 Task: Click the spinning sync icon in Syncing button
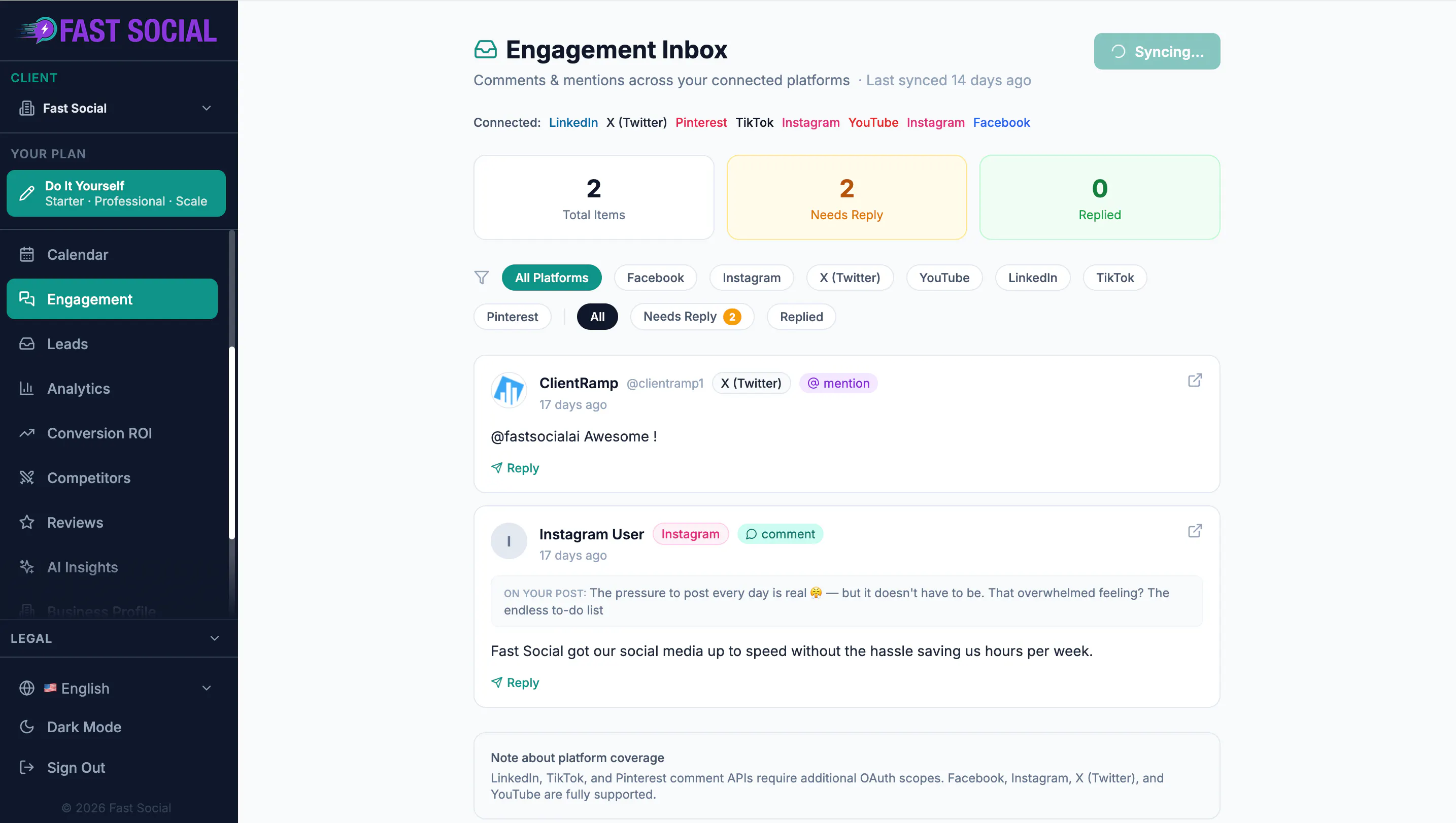point(1118,51)
